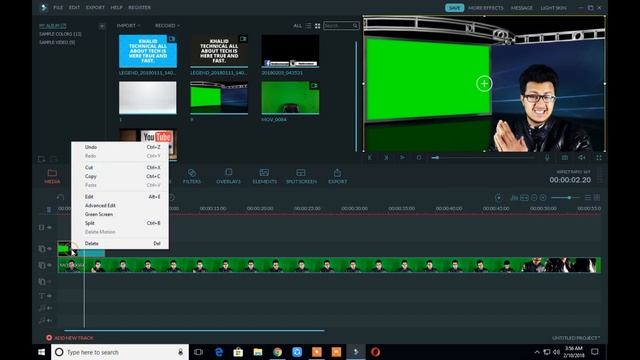Open the OVERLAYS panel
Image resolution: width=640 pixels, height=360 pixels.
pyautogui.click(x=228, y=176)
